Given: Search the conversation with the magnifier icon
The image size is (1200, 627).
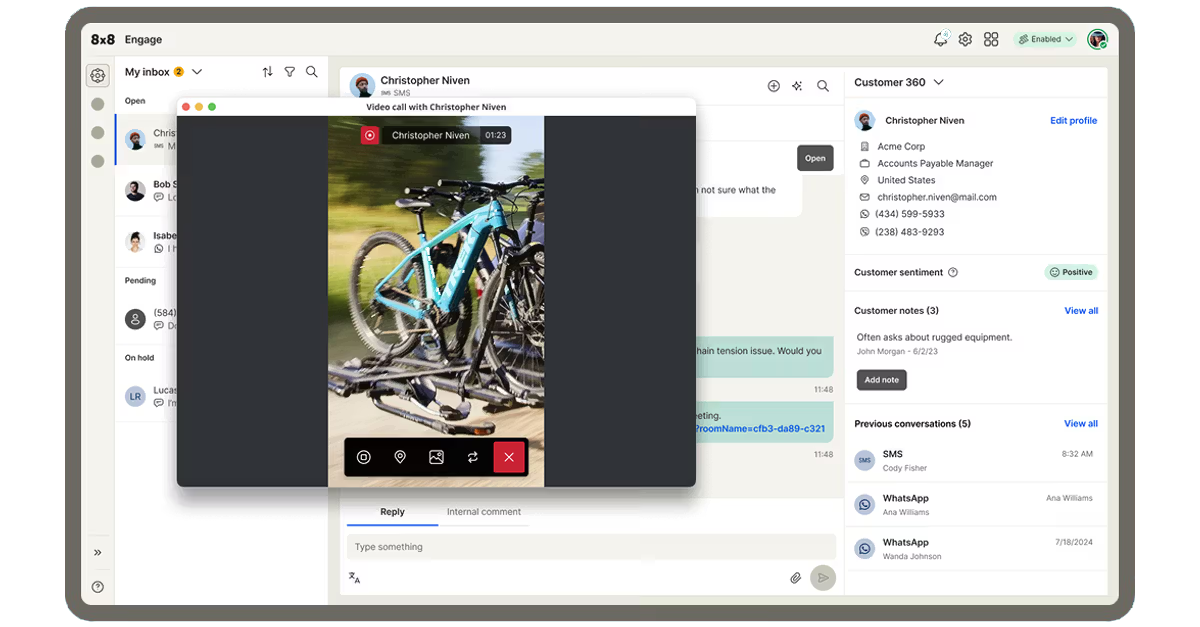Looking at the screenshot, I should (x=823, y=86).
